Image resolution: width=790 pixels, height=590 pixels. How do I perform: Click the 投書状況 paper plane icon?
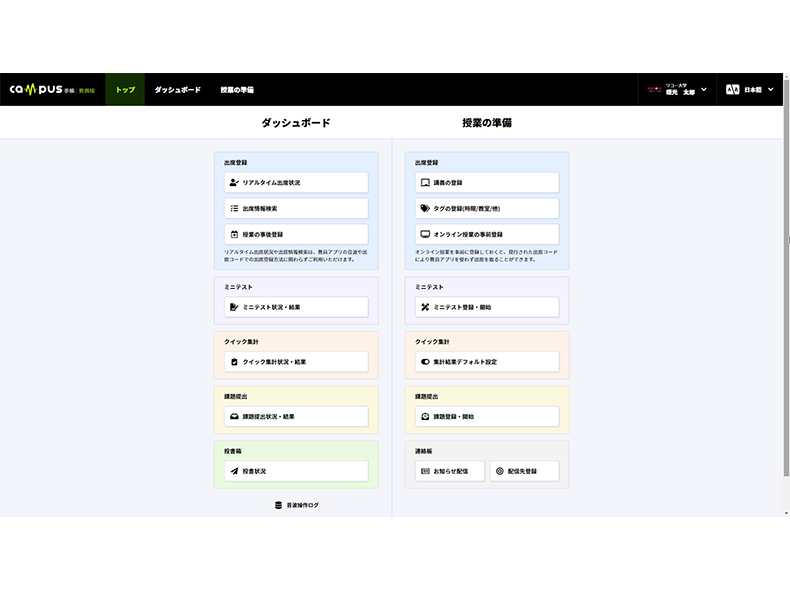(x=233, y=470)
